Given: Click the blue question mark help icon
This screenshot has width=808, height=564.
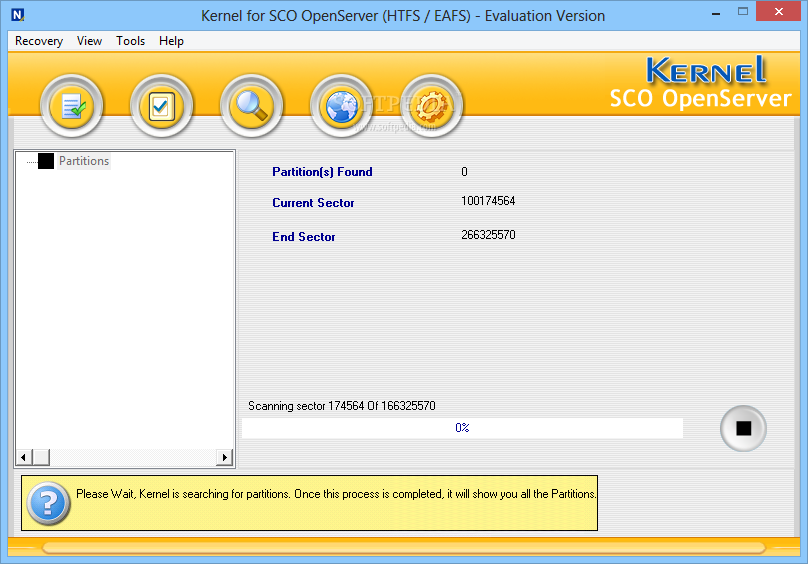Looking at the screenshot, I should pos(48,503).
